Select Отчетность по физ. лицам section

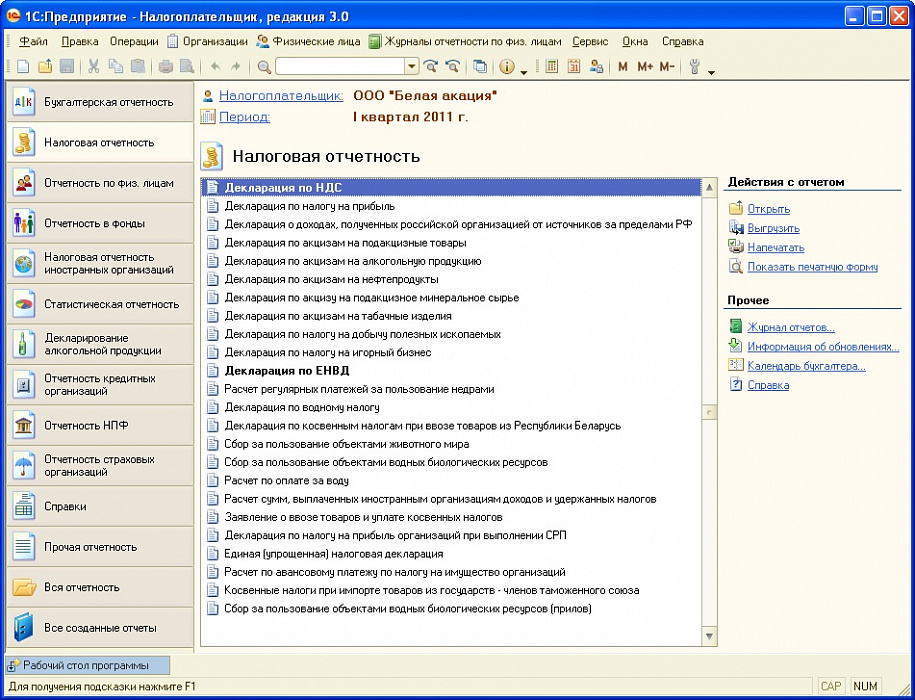coord(100,183)
